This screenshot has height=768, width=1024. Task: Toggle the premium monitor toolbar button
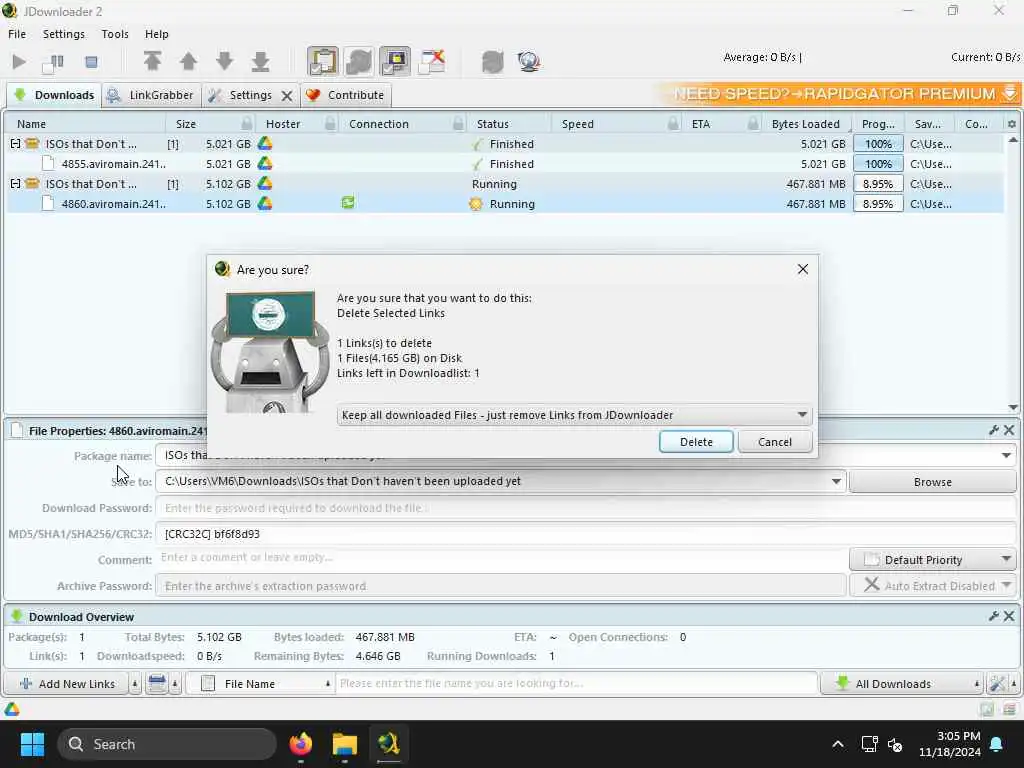coord(395,61)
